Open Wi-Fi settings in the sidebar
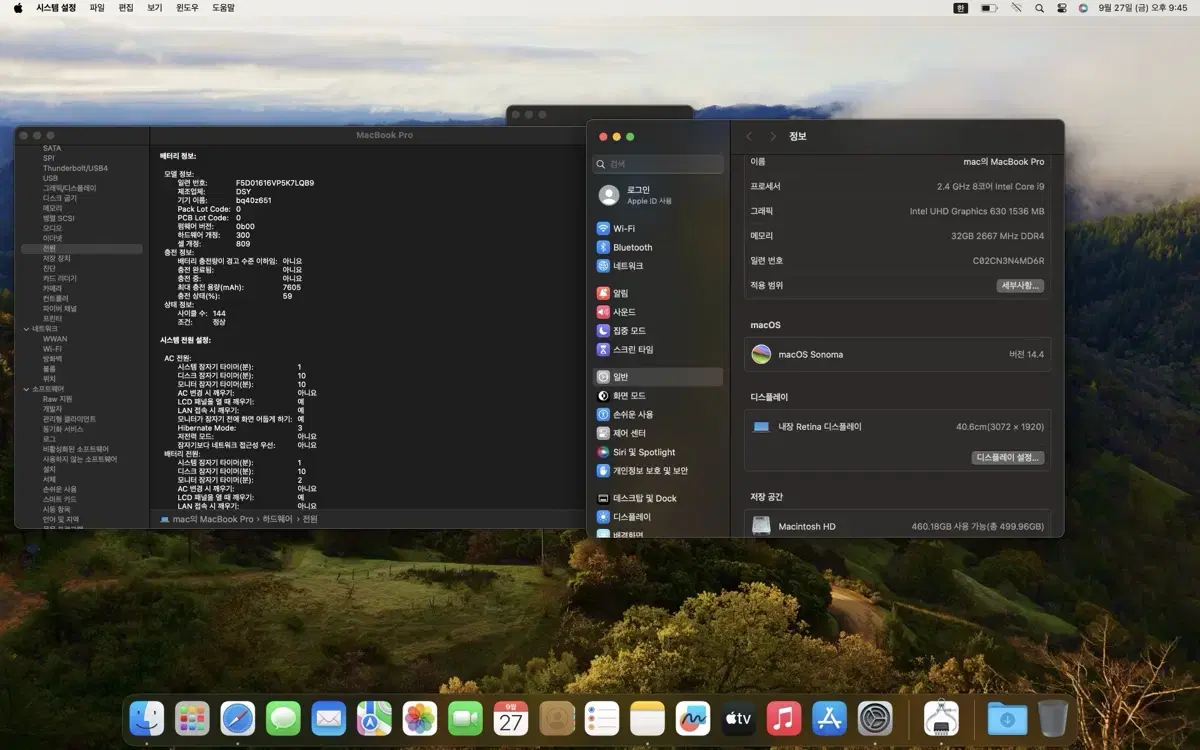This screenshot has height=750, width=1200. point(659,228)
